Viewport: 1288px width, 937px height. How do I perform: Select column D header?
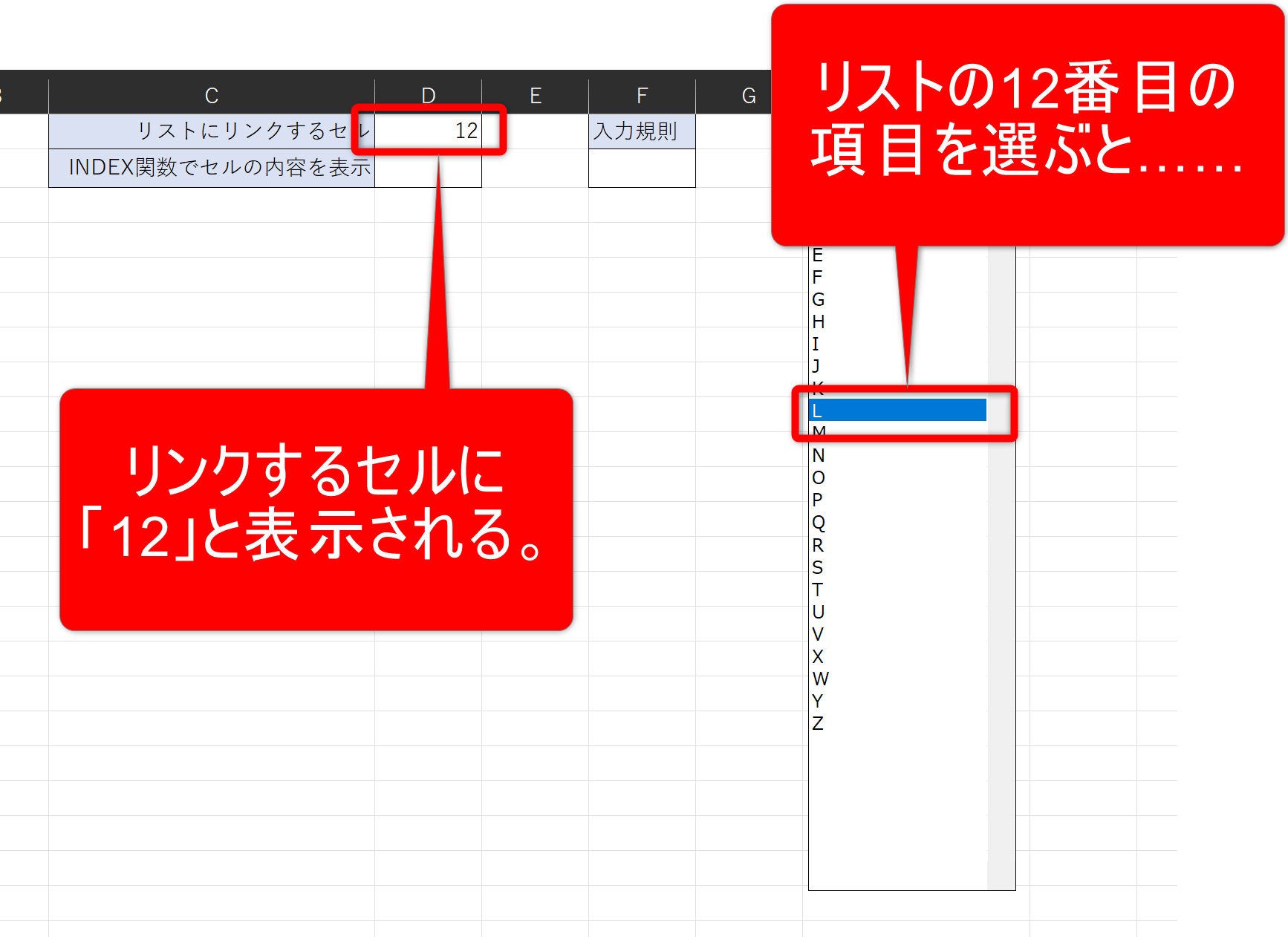[428, 96]
